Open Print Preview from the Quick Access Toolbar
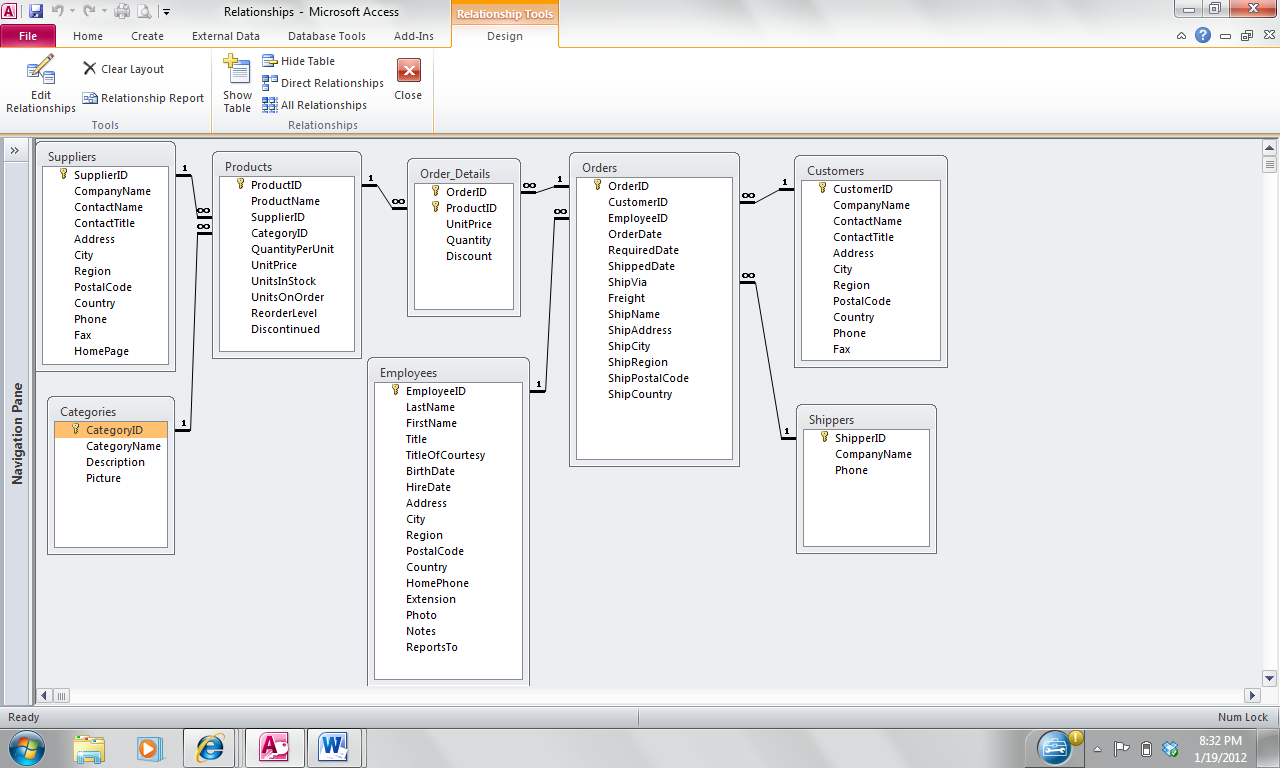1280x768 pixels. pos(144,11)
